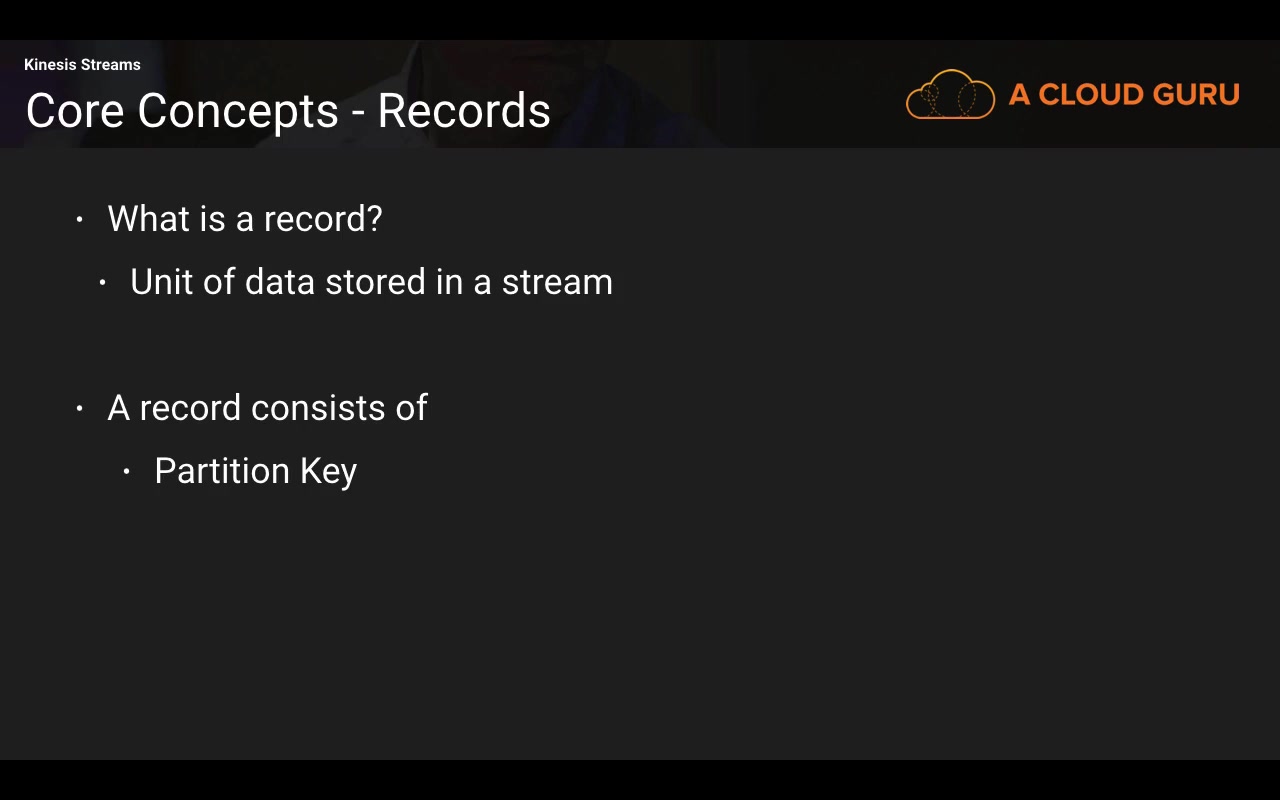Select "Unit of data stored in a stream" line
1280x800 pixels.
[371, 282]
